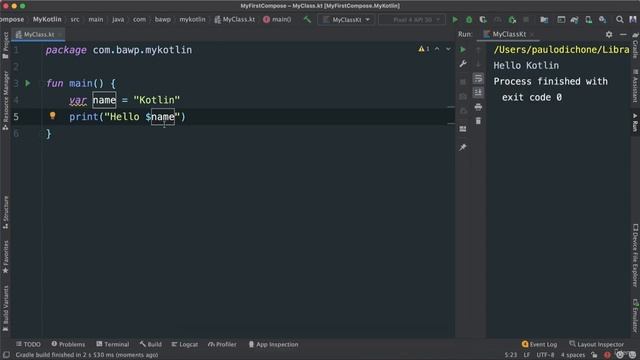The height and width of the screenshot is (360, 640).
Task: Open the Project side tool window
Action: point(5,46)
